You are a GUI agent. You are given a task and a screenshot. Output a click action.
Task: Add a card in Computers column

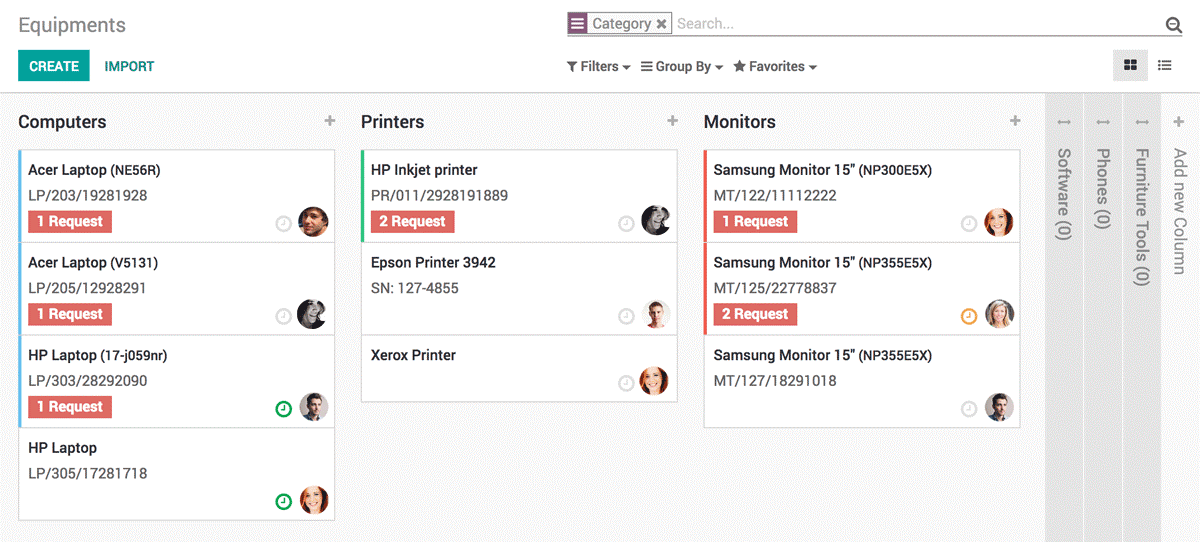click(330, 121)
